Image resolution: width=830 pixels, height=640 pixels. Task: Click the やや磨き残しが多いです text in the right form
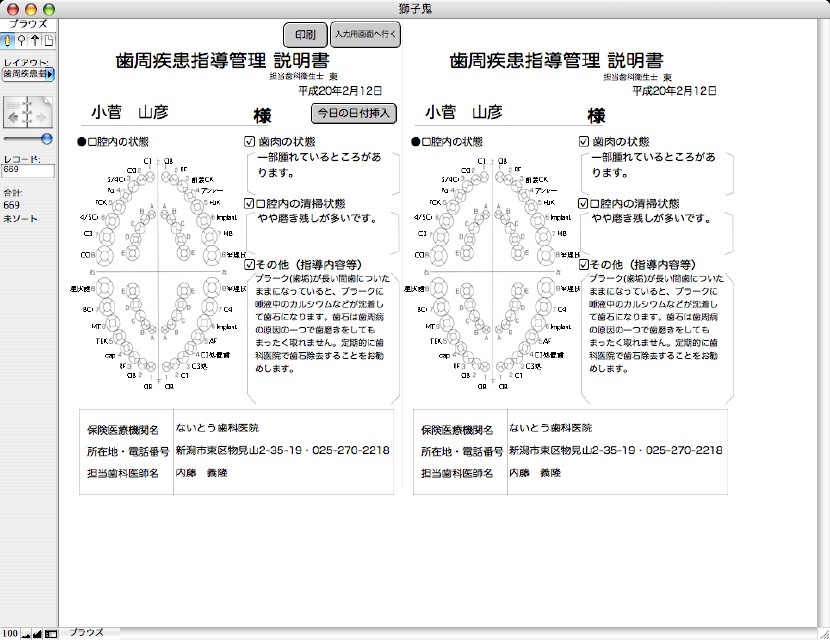(x=651, y=218)
